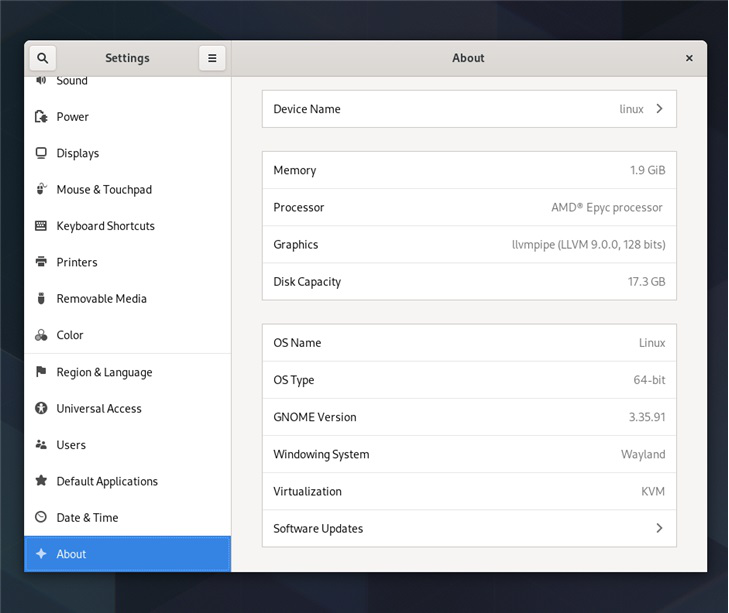729x613 pixels.
Task: Click the Region & Language flag icon
Action: pyautogui.click(x=41, y=372)
